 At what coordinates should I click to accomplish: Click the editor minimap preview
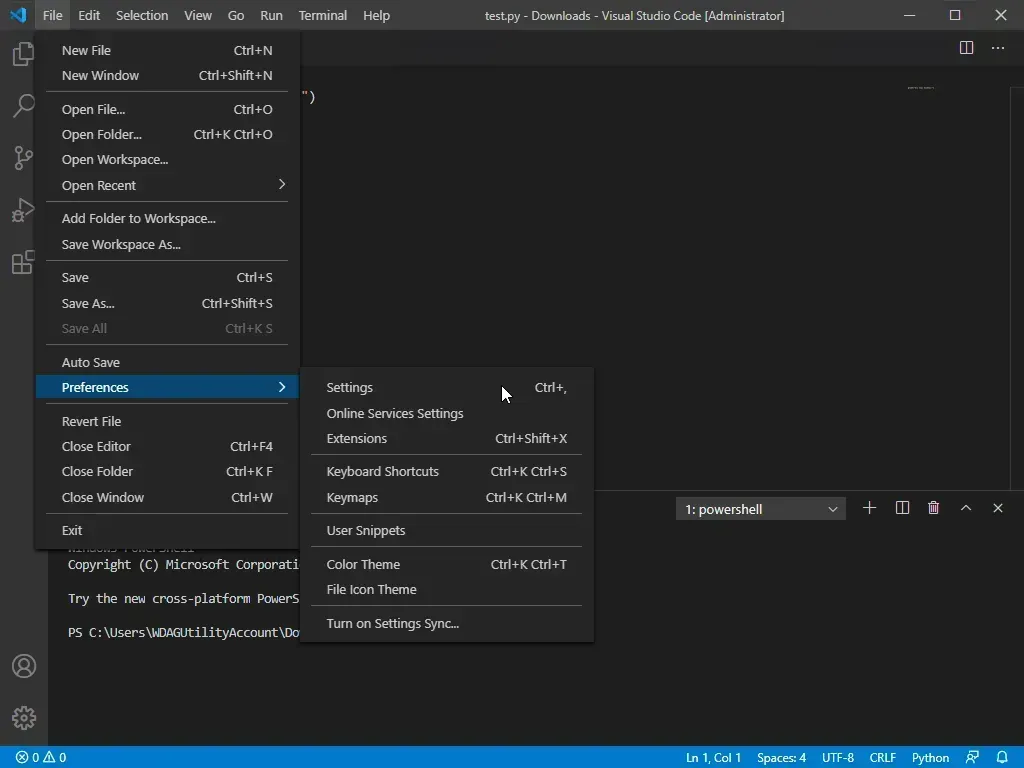921,88
